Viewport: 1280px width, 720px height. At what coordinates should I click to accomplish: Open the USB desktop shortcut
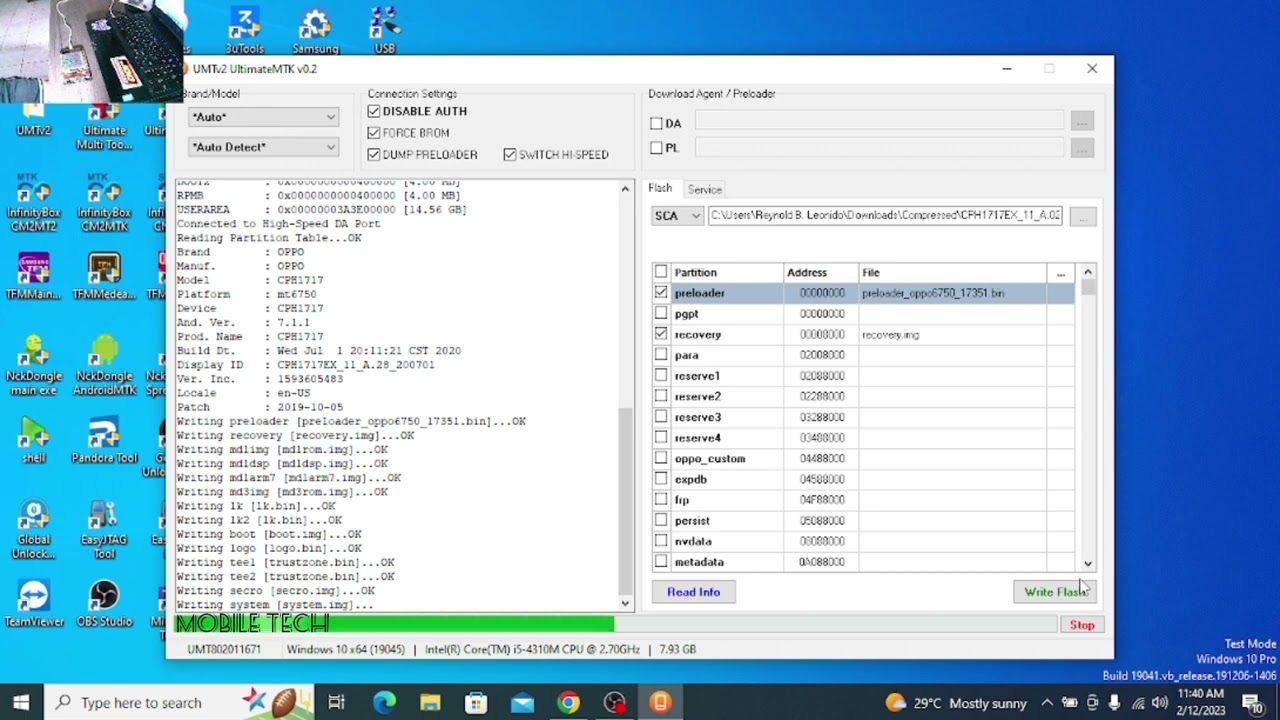[385, 30]
